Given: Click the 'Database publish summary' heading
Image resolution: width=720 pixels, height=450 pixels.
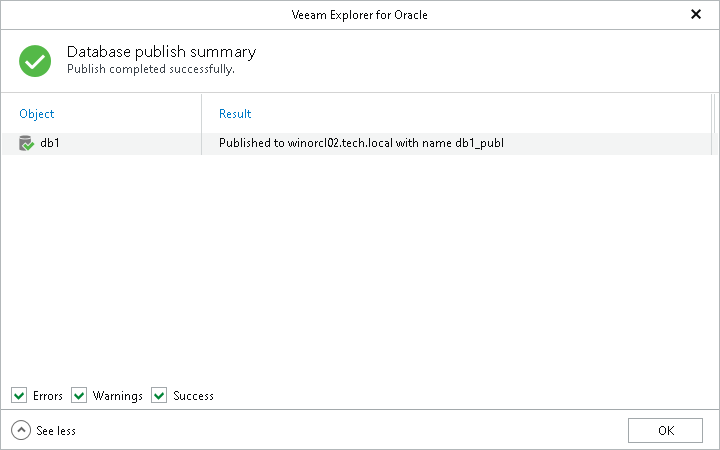Looking at the screenshot, I should pyautogui.click(x=161, y=52).
